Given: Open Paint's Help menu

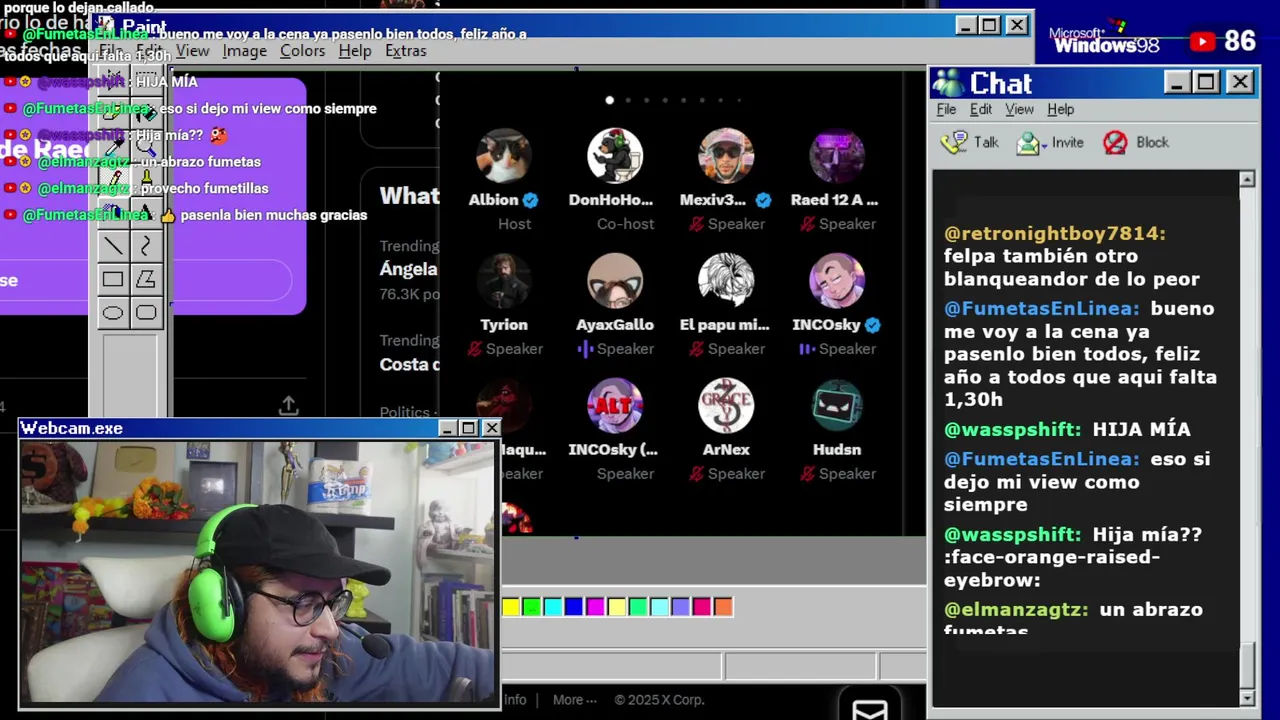Looking at the screenshot, I should [355, 51].
